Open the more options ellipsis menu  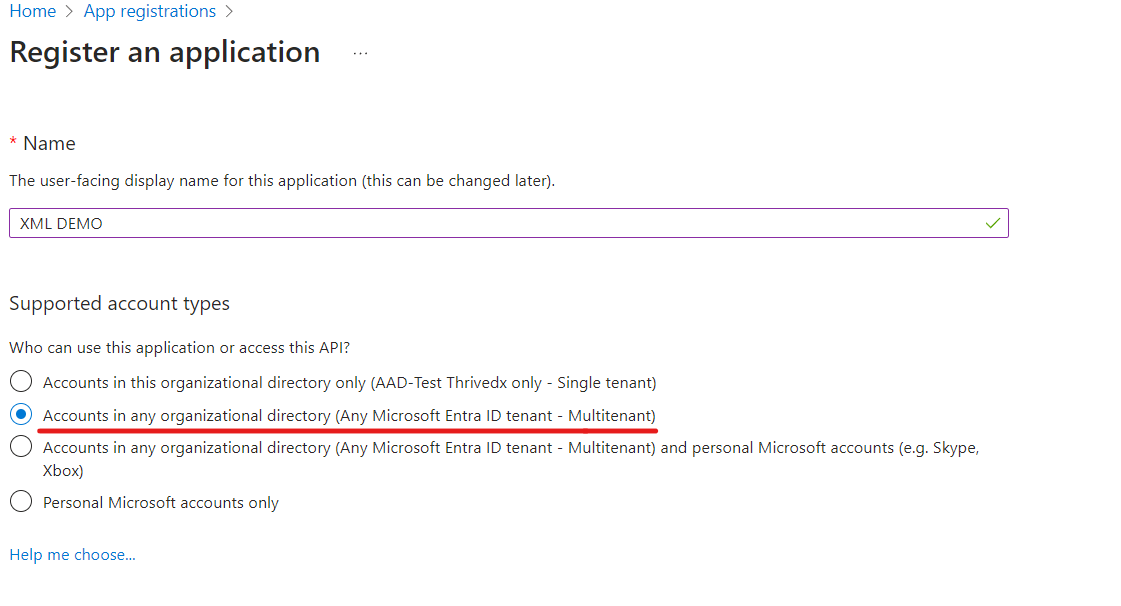coord(360,53)
